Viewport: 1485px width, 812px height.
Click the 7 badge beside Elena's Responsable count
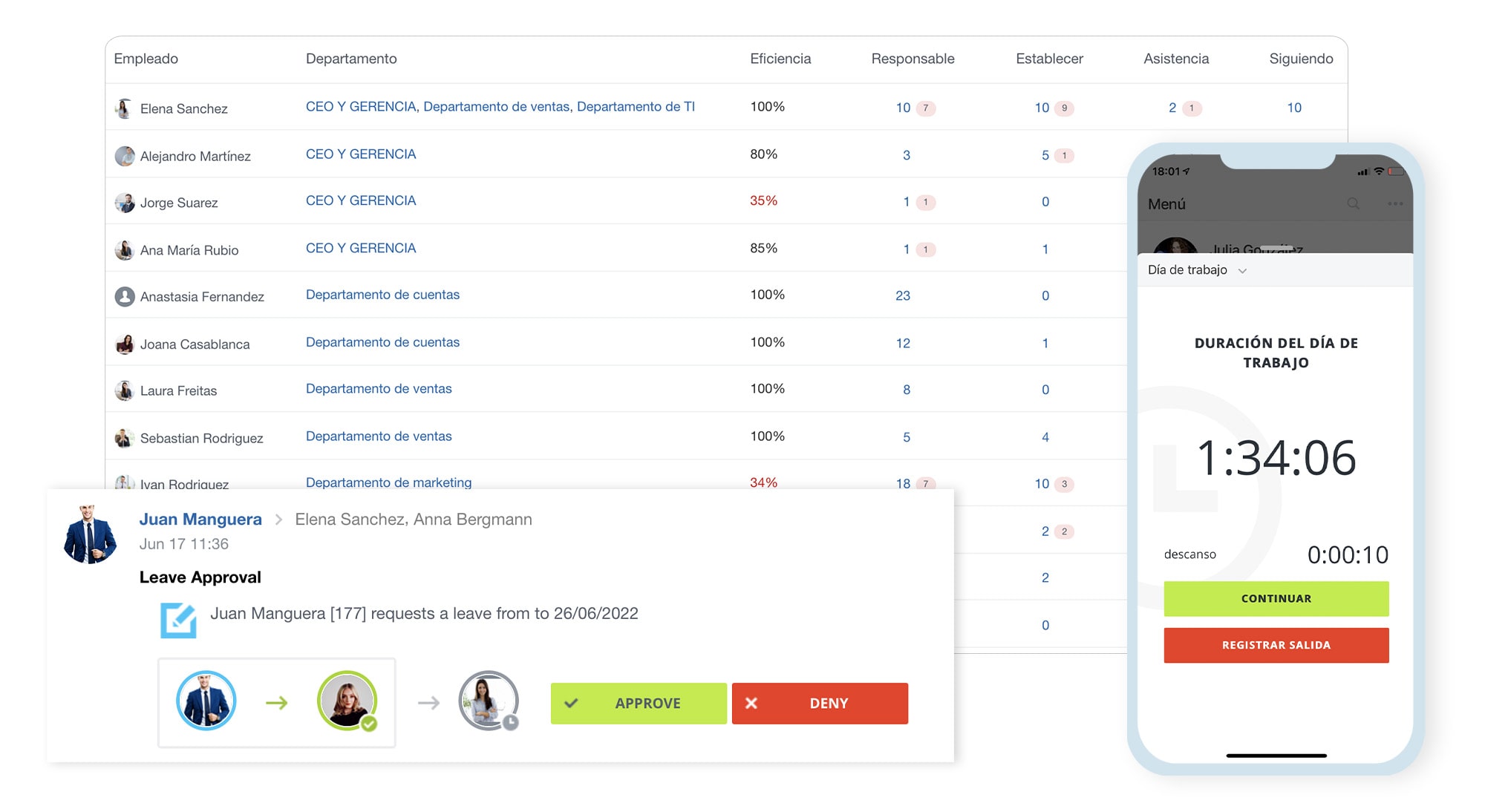(925, 108)
